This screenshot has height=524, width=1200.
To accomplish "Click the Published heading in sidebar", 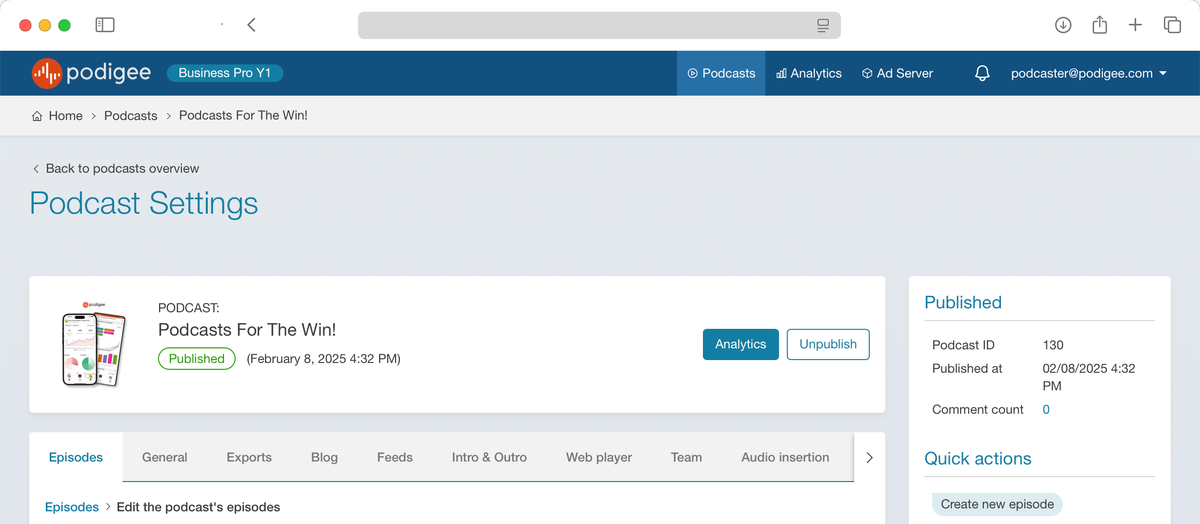I will tap(963, 302).
